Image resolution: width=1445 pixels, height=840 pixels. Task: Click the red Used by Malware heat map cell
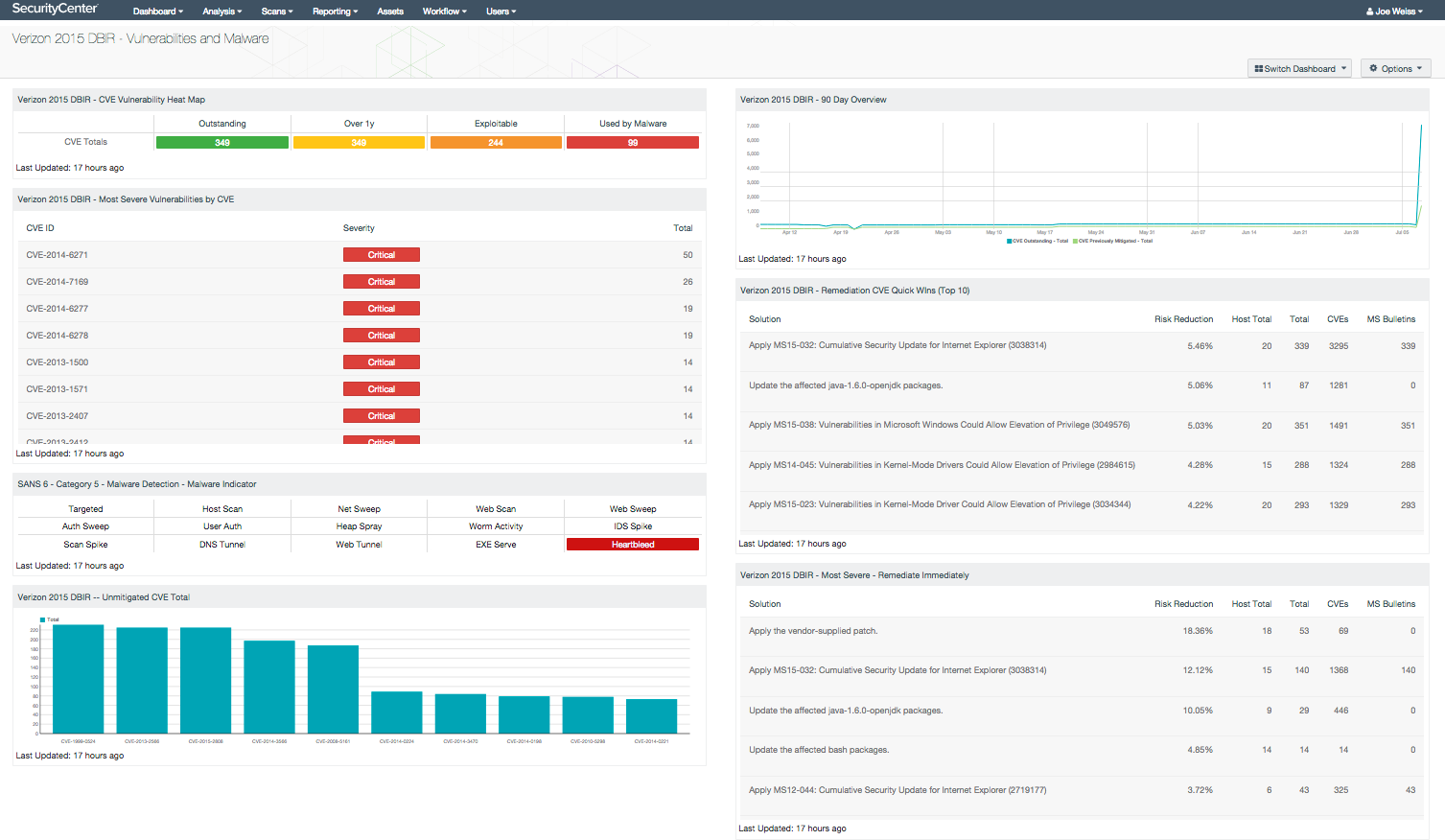pyautogui.click(x=632, y=142)
